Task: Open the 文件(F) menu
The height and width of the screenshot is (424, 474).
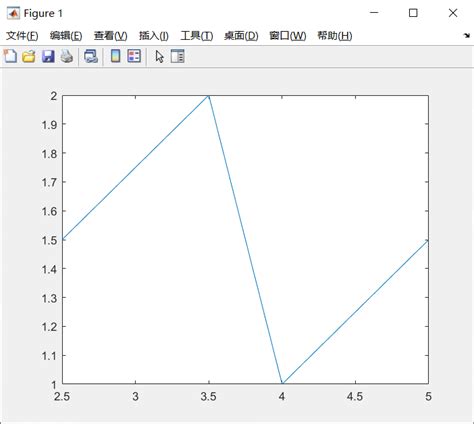Action: [22, 36]
